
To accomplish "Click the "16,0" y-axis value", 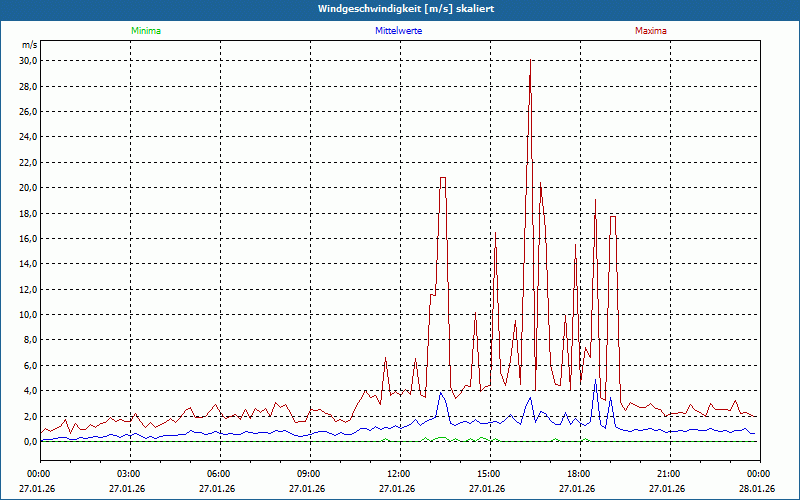I will [28, 238].
